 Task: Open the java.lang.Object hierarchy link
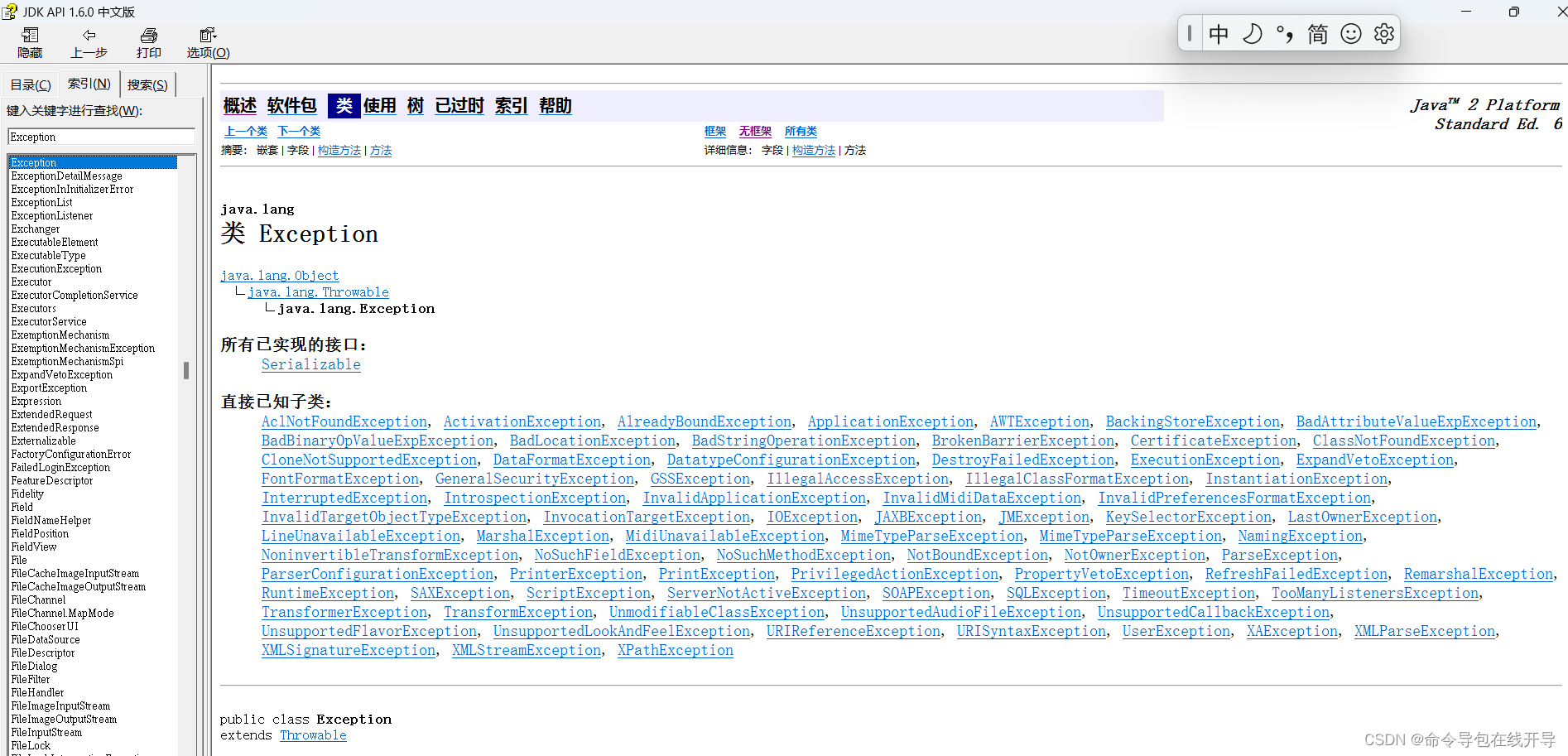click(280, 276)
